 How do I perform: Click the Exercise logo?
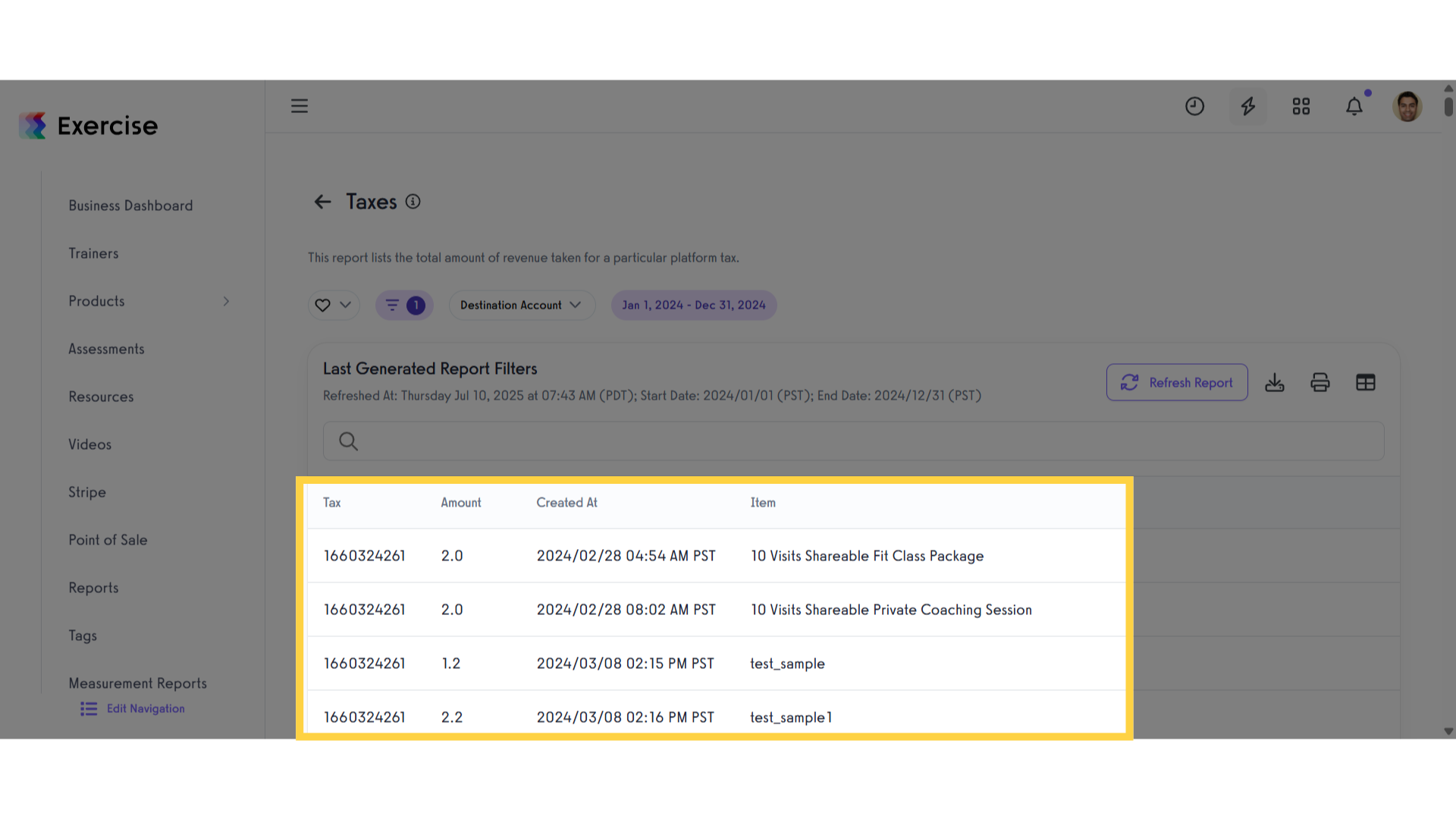click(89, 126)
